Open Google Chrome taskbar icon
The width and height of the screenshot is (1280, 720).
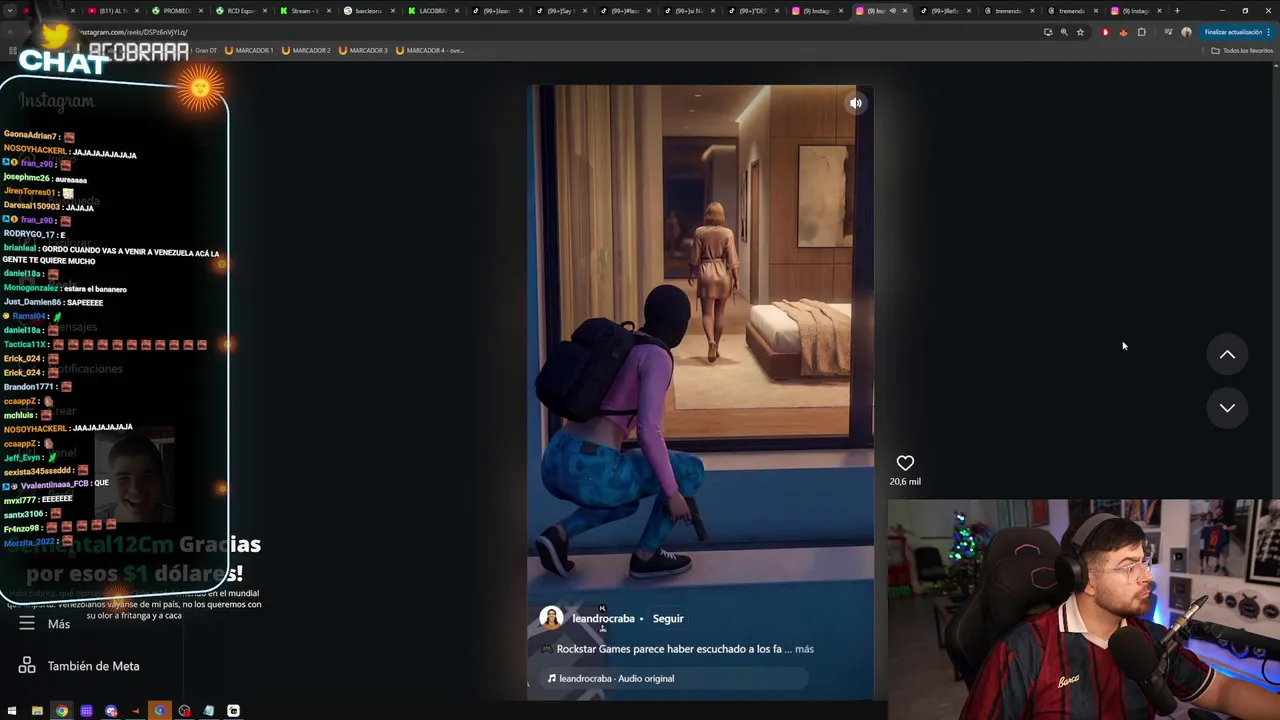point(61,711)
